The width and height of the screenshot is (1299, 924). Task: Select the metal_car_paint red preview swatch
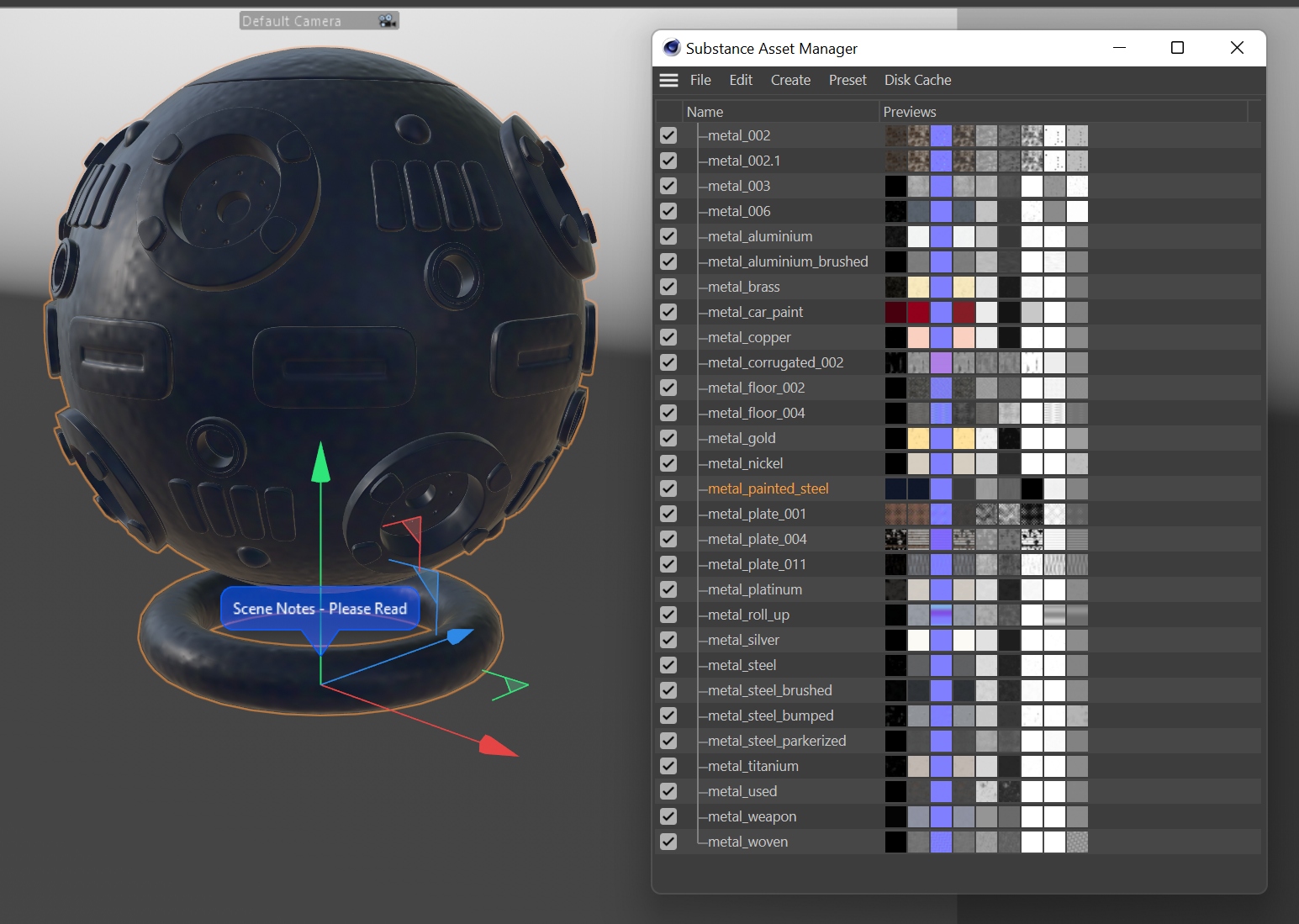coord(918,312)
